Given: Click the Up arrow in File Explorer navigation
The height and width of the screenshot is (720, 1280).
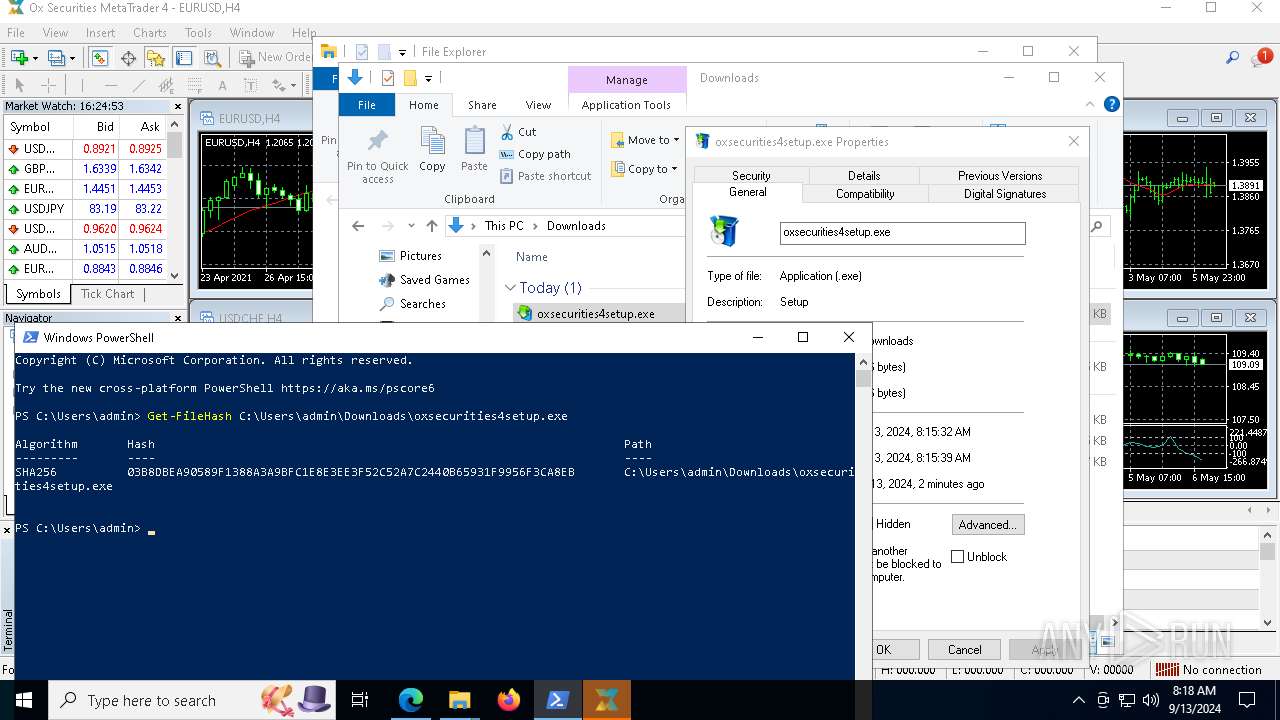Looking at the screenshot, I should click(432, 226).
